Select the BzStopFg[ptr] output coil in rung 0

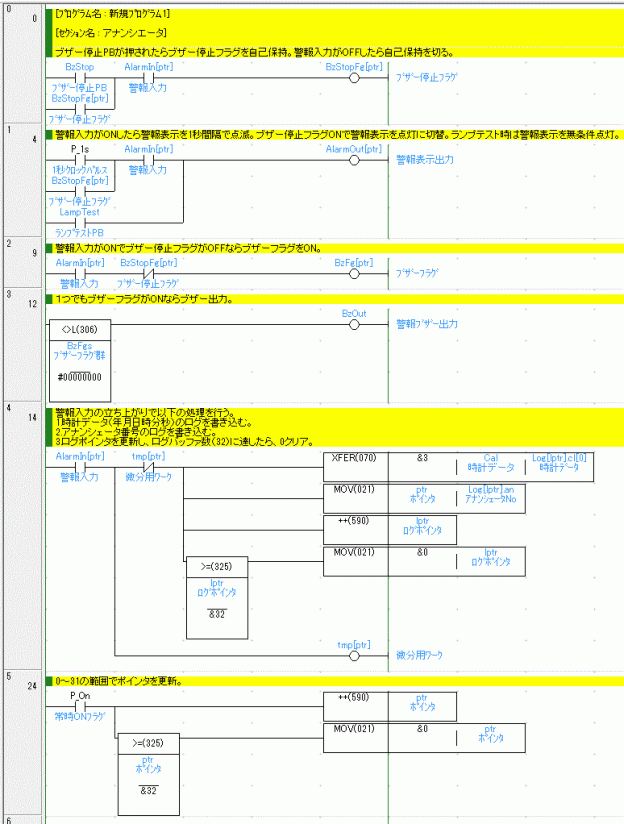354,78
